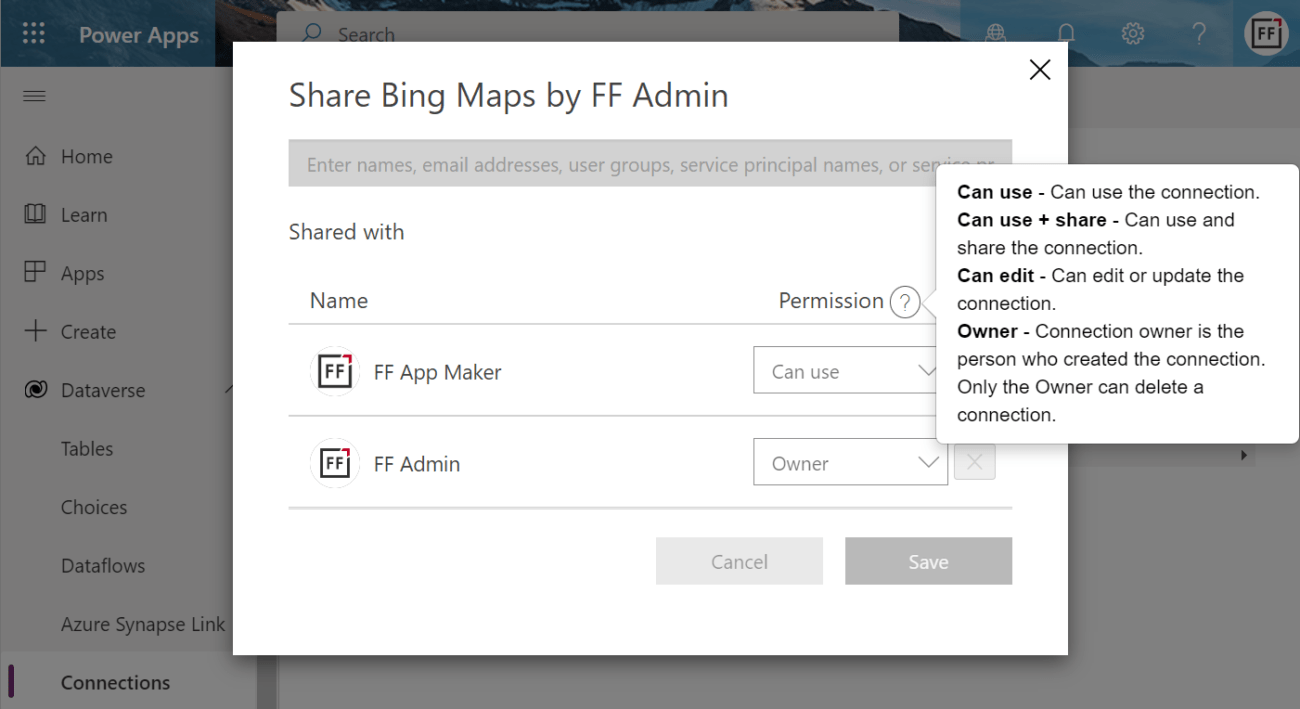Screen dimensions: 1300x709
Task: Open the settings gear
Action: 1132,33
